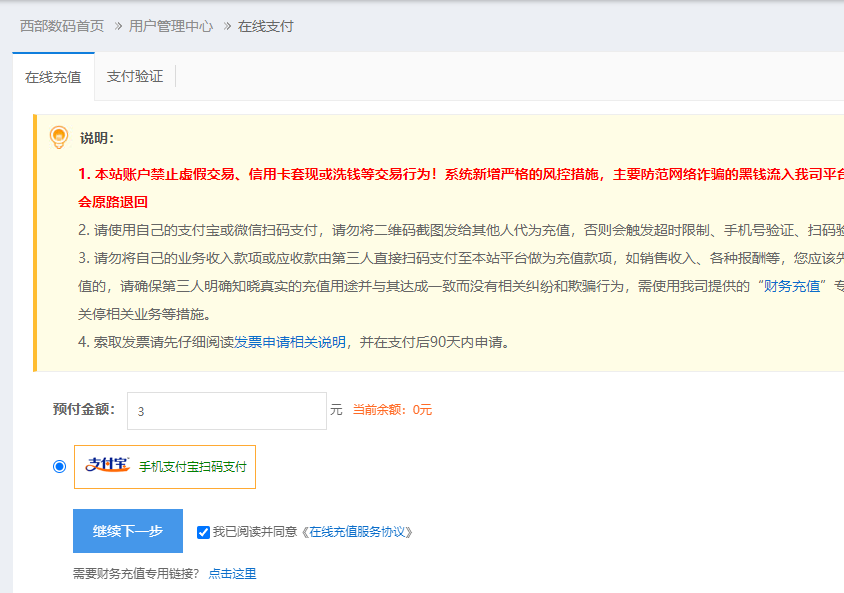Click the red warning line starting 1. 本站账户禁止虚假交易
This screenshot has height=593, width=844.
(x=461, y=174)
